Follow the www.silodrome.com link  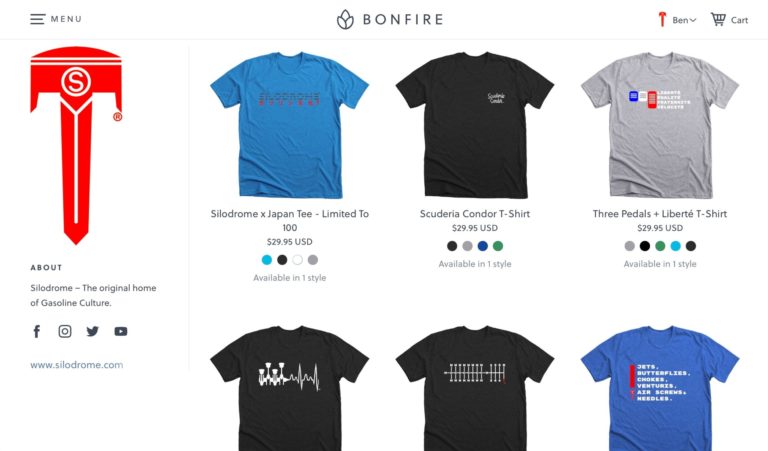click(77, 365)
